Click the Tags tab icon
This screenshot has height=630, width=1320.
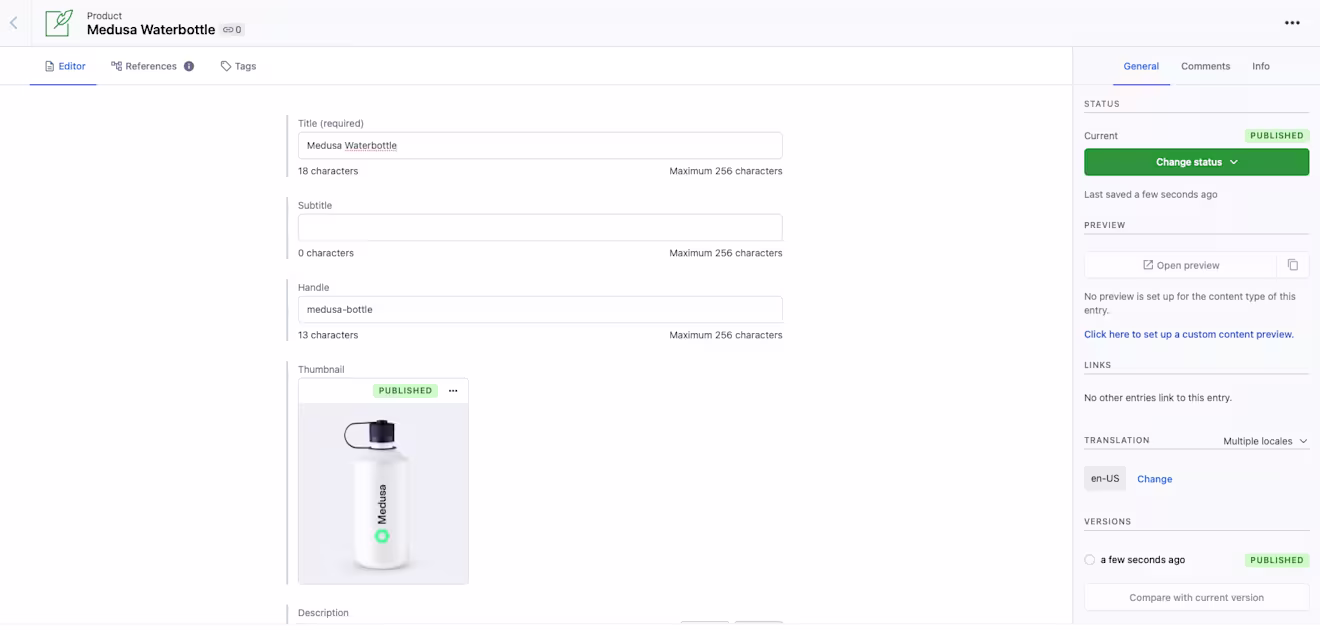(x=226, y=66)
